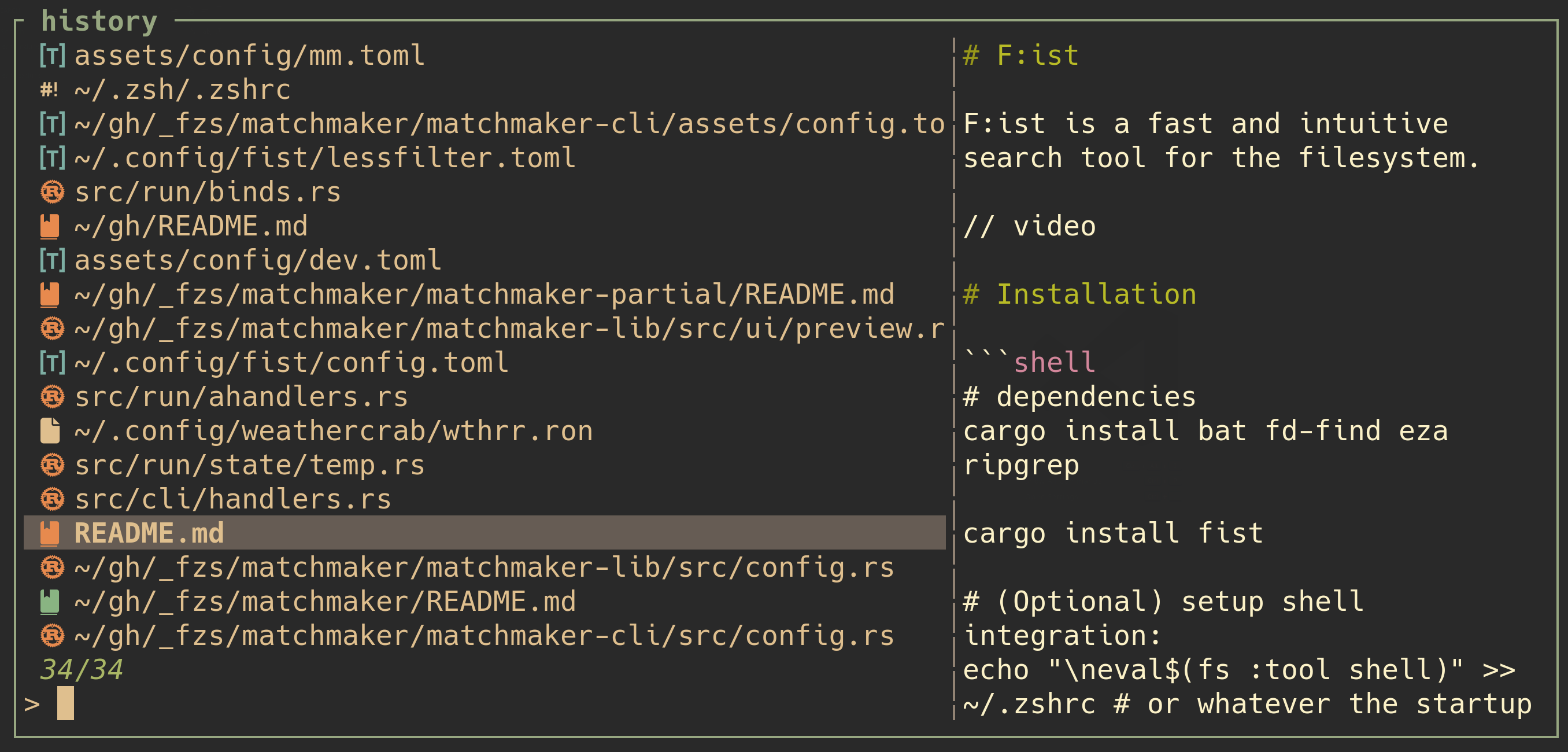Select ~/gh/_fzs/matchmaker/matchmaker-cli/src/config.rs entry
The image size is (1568, 752).
point(485,635)
